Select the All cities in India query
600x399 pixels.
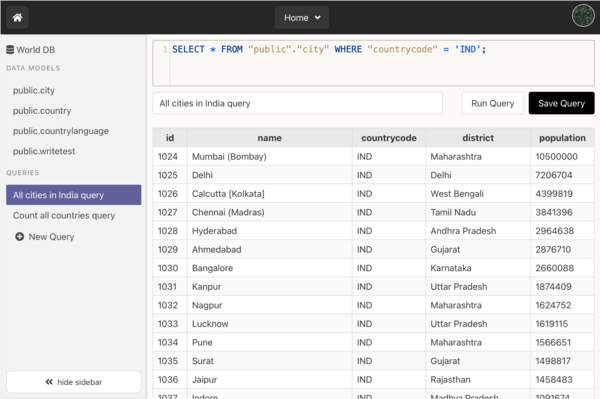73,195
